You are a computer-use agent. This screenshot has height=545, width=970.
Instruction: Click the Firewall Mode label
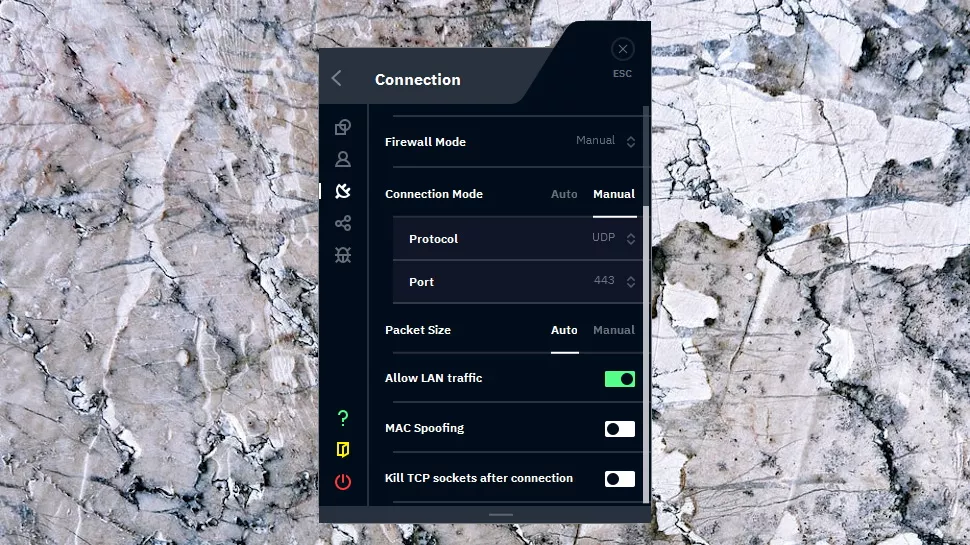point(425,142)
